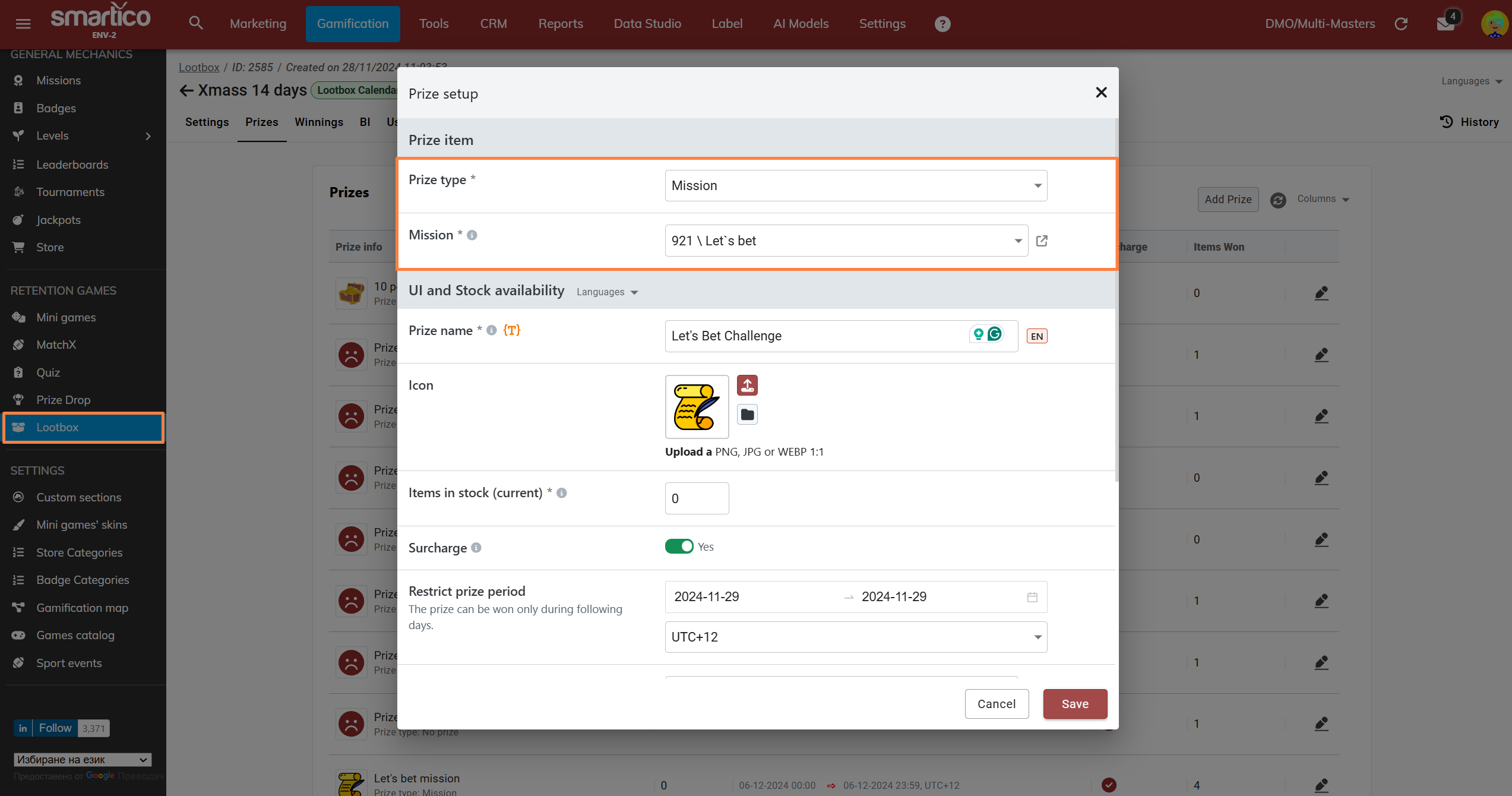
Task: Click the search magnifier in top bar
Action: (x=195, y=24)
